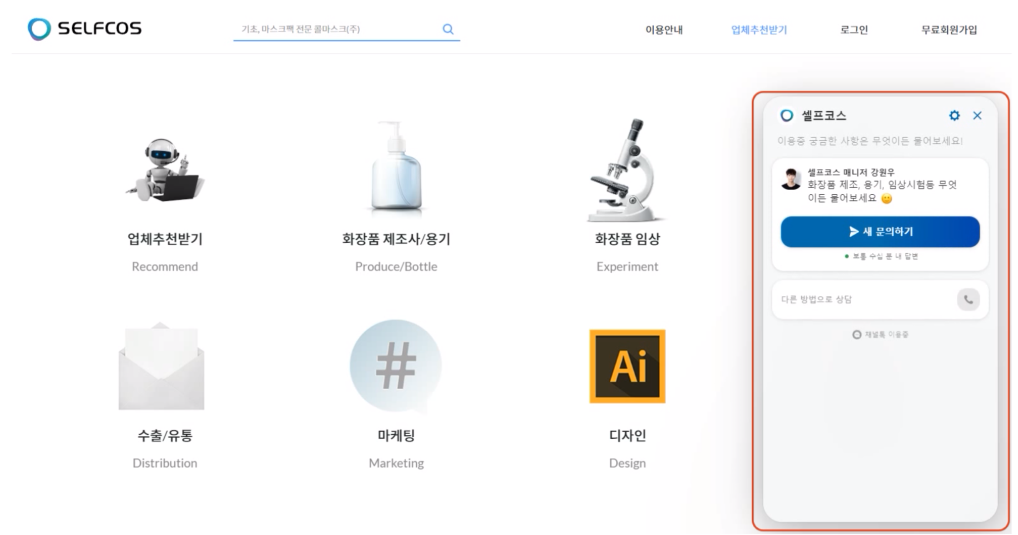The image size is (1018, 535).
Task: Select 업체추천받기 in the top navigation
Action: (x=759, y=30)
